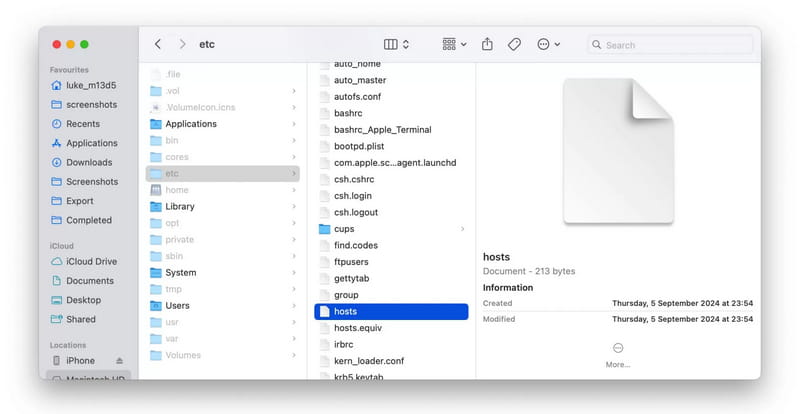Select the gettytab file
800x414 pixels.
[x=391, y=278]
